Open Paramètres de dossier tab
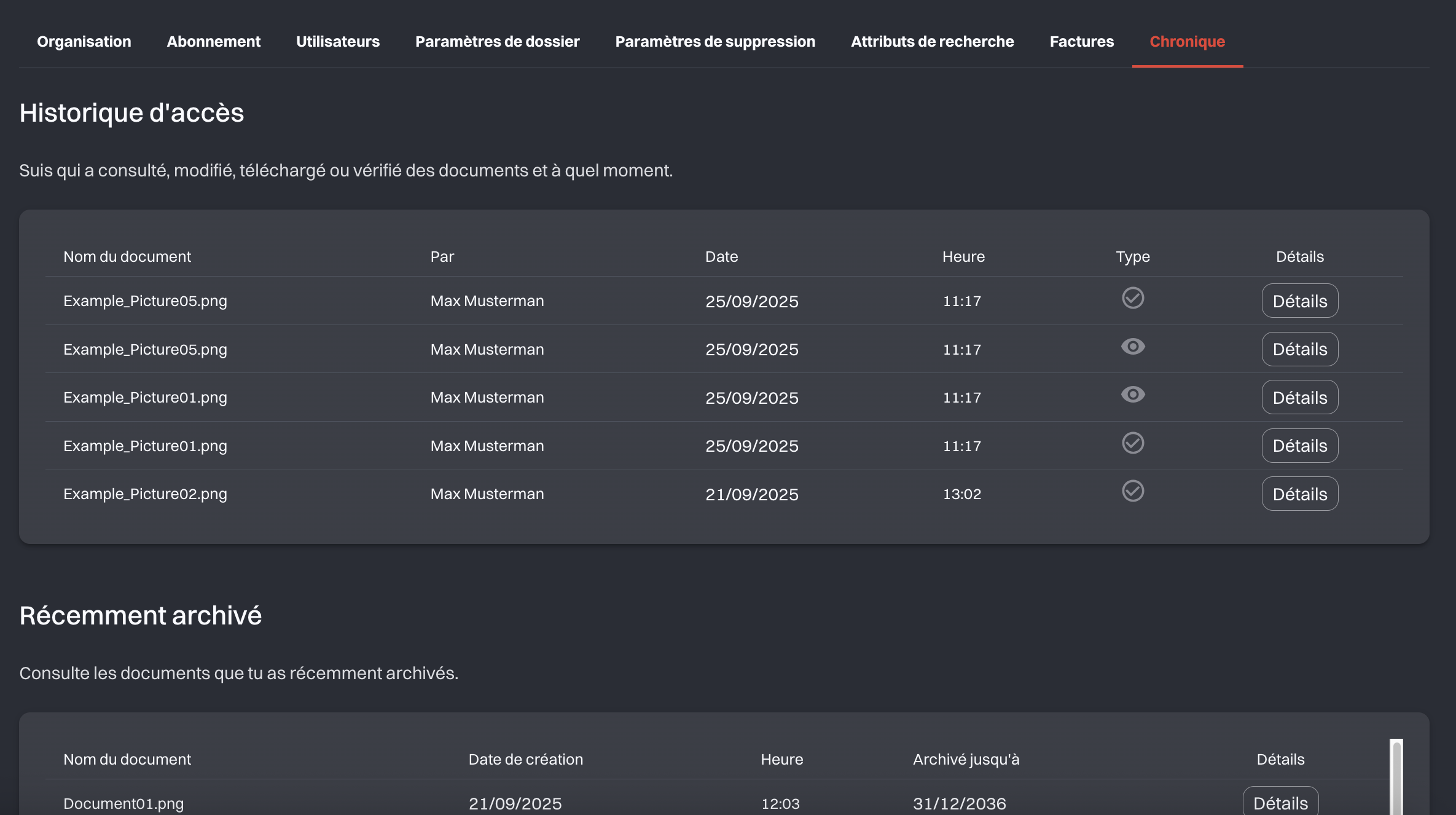 click(x=498, y=41)
